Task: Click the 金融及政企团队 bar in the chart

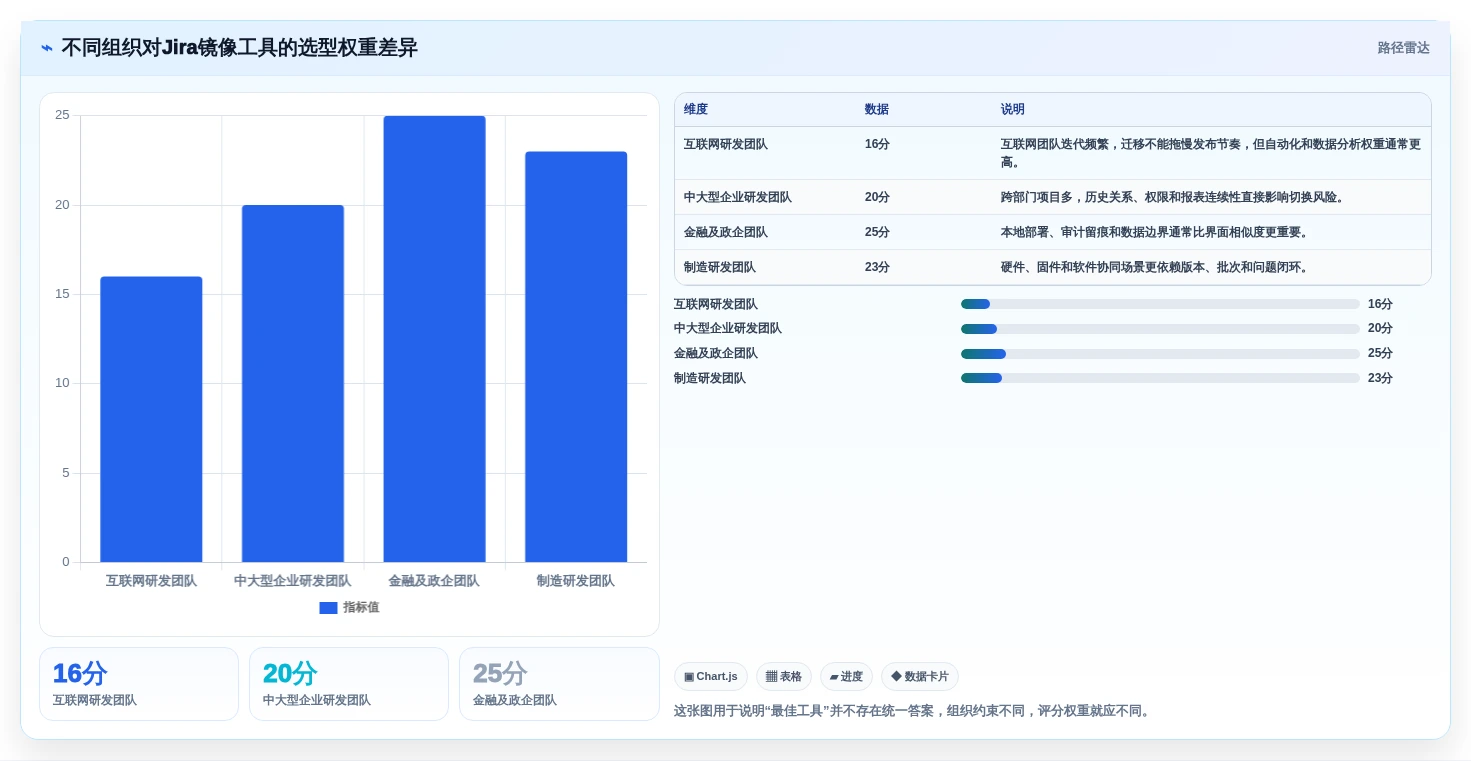Action: [x=434, y=339]
